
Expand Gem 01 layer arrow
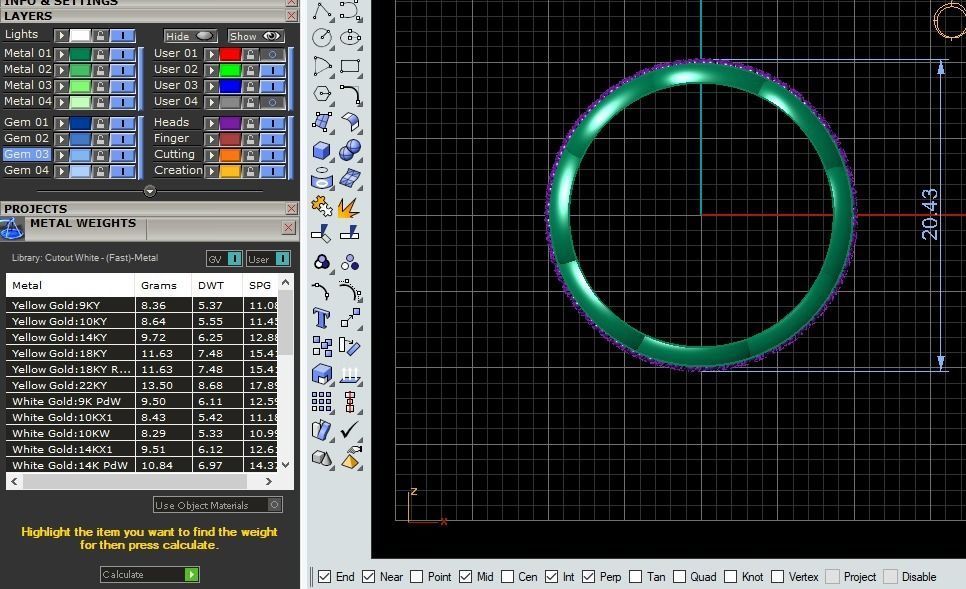click(61, 123)
